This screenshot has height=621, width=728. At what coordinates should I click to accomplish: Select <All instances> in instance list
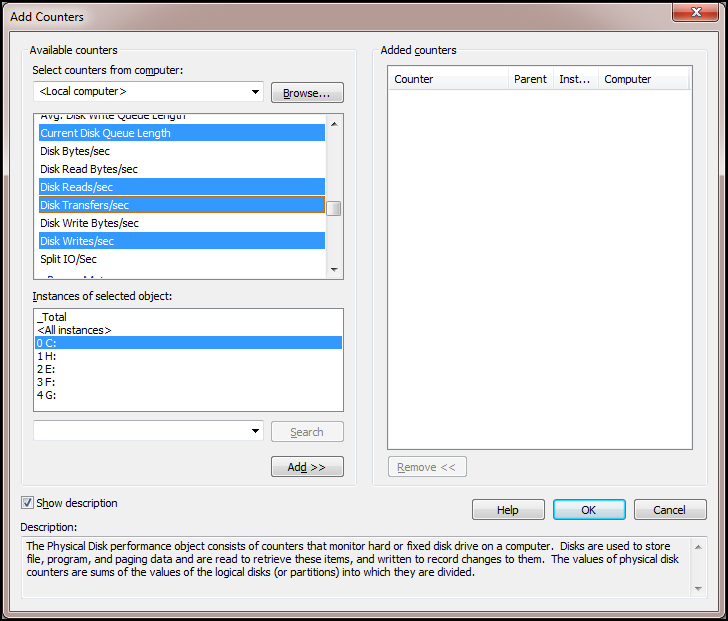[74, 330]
